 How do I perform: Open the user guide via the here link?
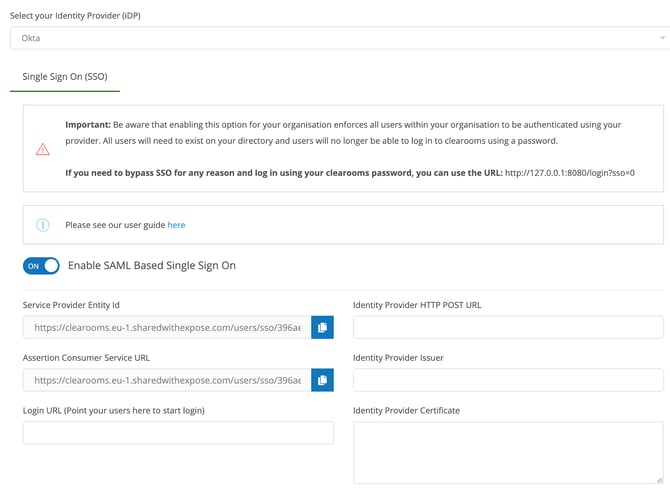pos(176,225)
